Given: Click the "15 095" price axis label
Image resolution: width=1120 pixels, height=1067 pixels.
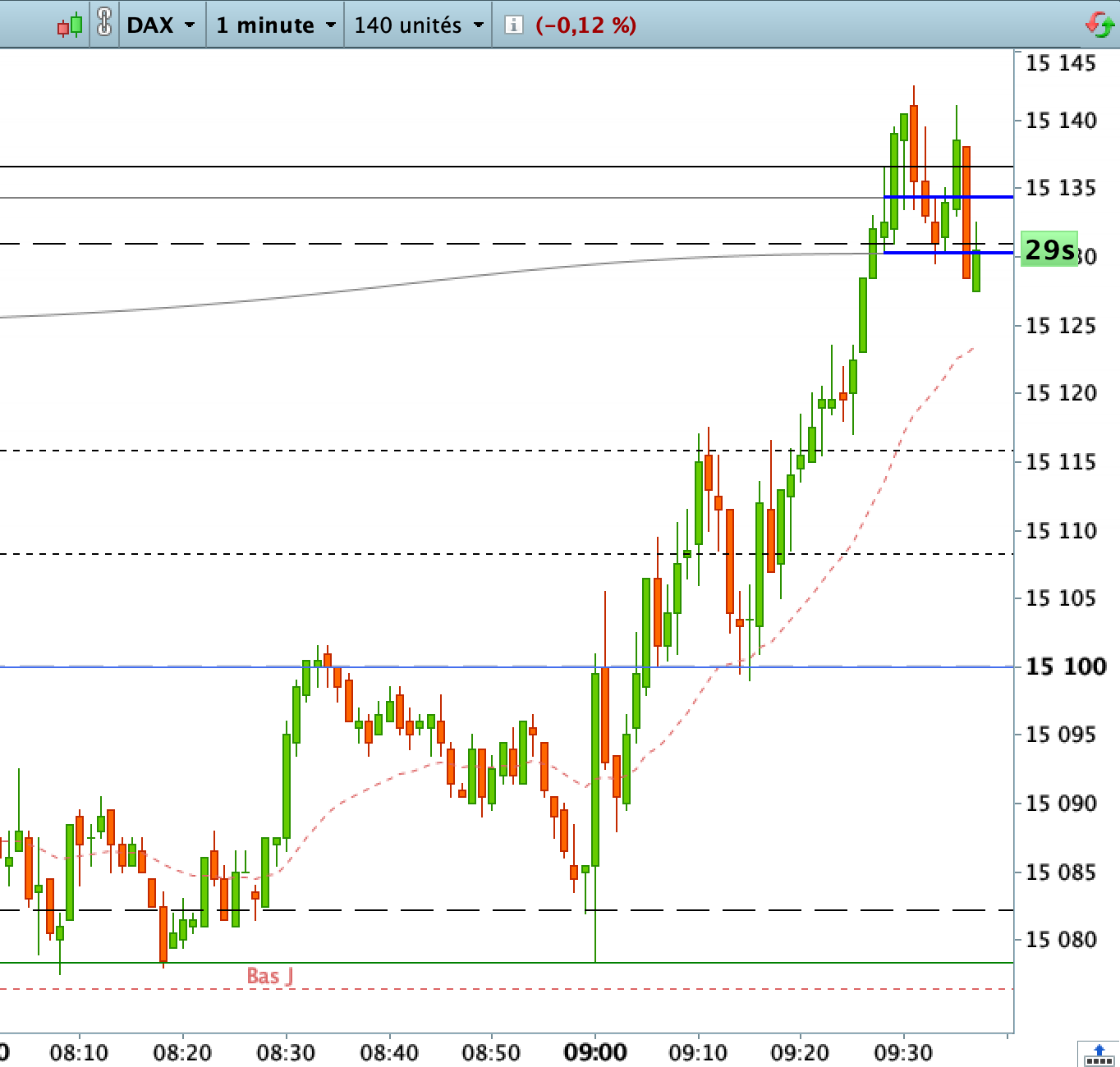Looking at the screenshot, I should [1061, 735].
